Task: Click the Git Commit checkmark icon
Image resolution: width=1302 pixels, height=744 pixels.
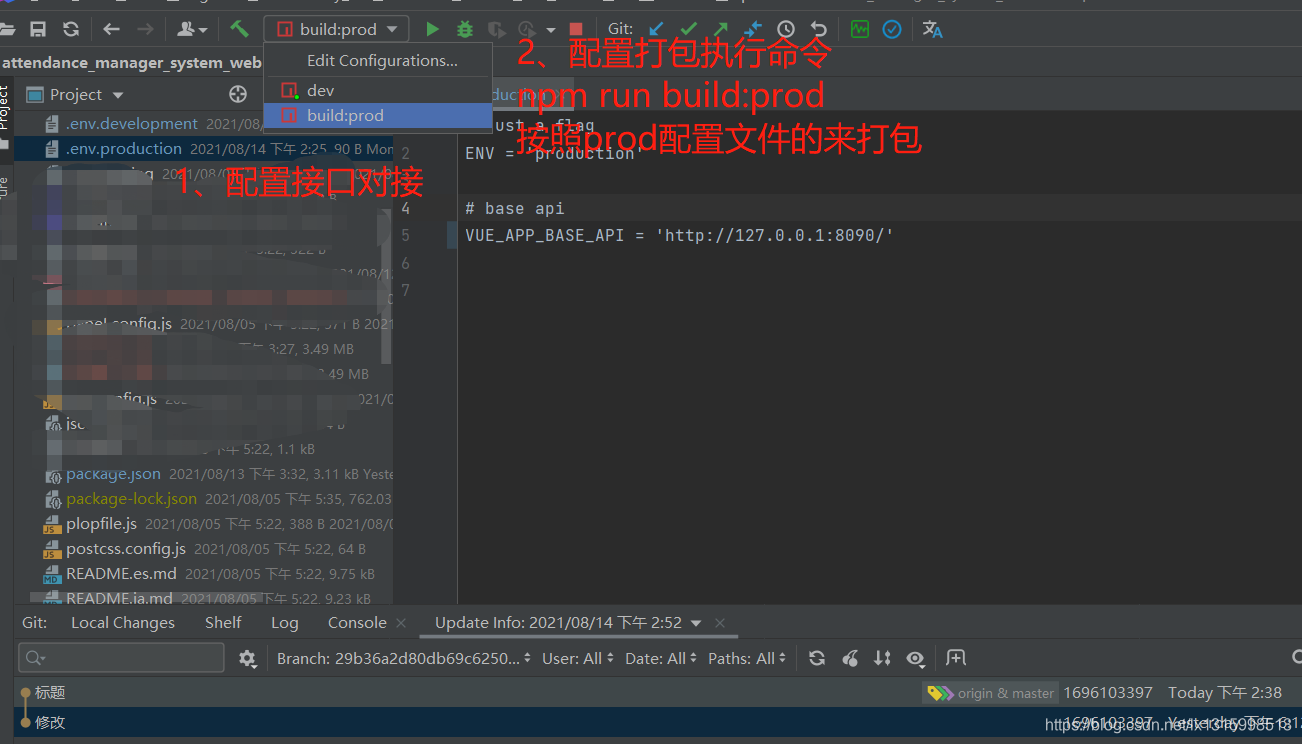Action: (x=689, y=29)
